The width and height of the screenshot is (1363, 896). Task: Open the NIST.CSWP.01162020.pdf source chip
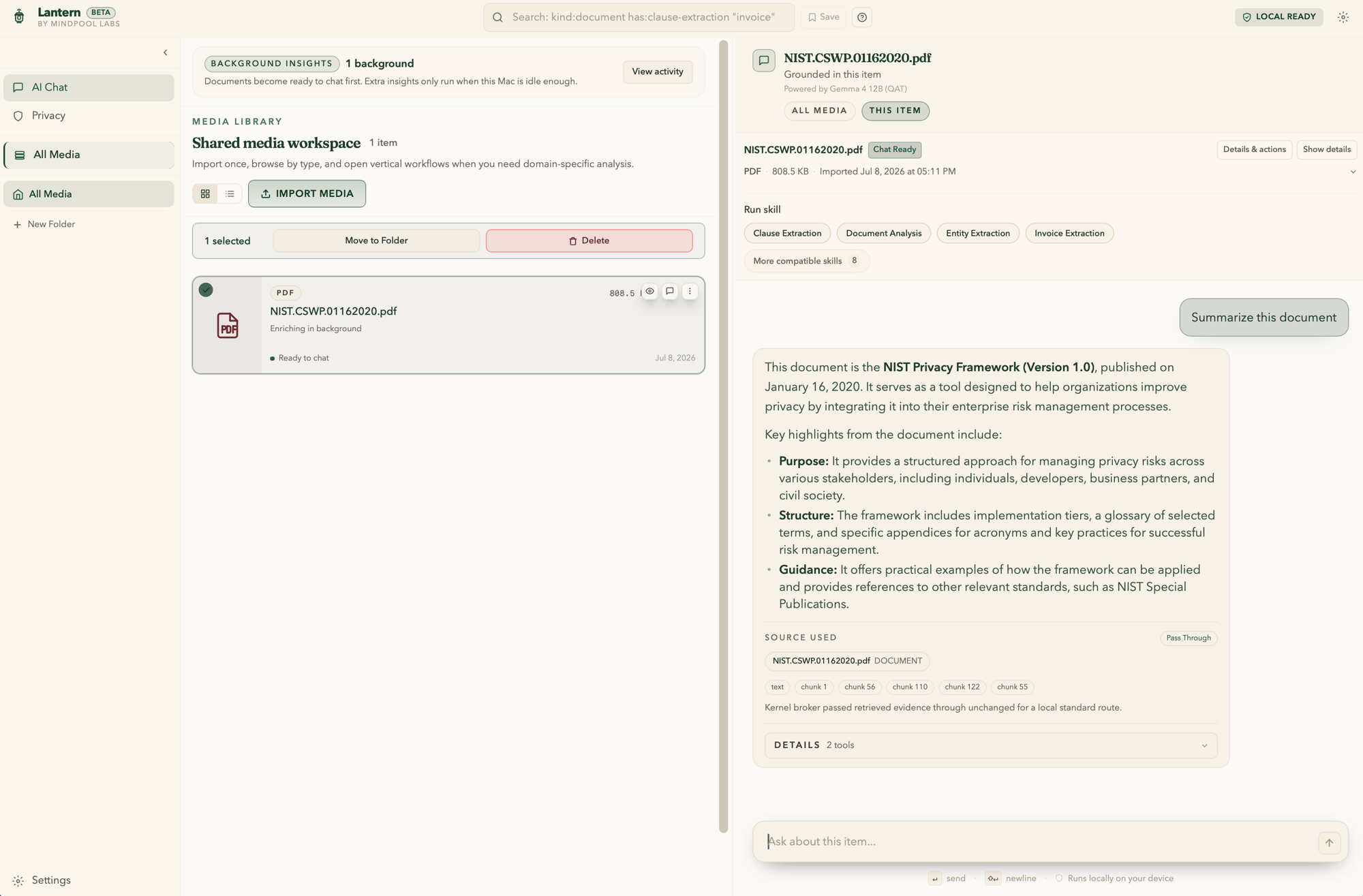click(846, 662)
